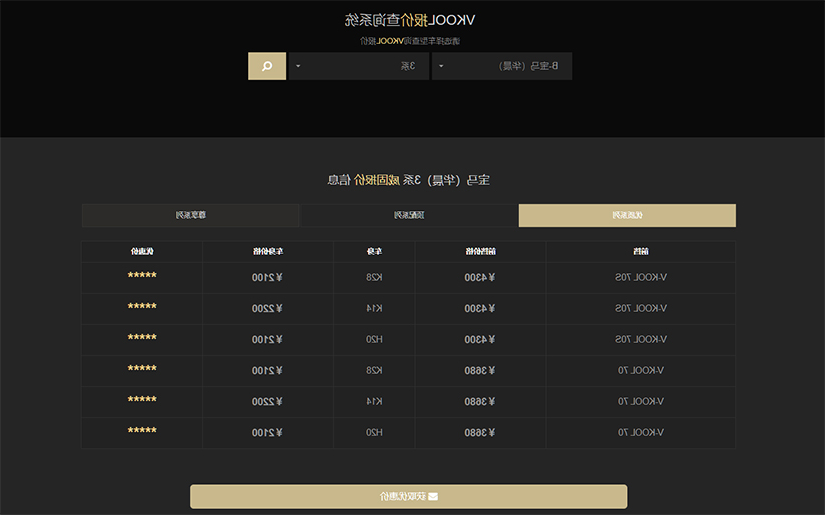Click stars in the V-KOOL 70S K14 row
Viewport: 825px width, 515px height.
click(142, 306)
